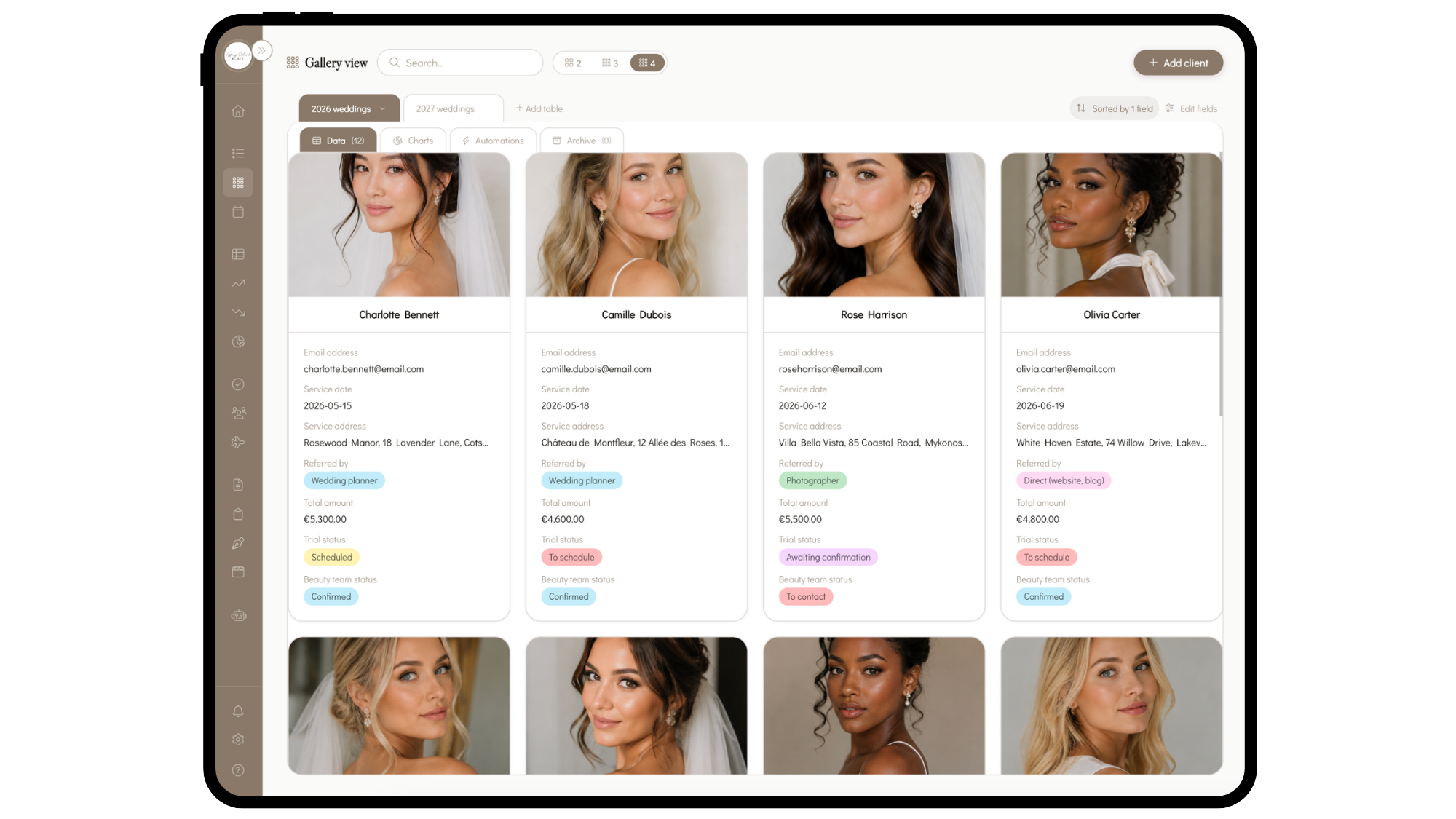Open the home icon in sidebar
The height and width of the screenshot is (819, 1456).
coord(238,111)
